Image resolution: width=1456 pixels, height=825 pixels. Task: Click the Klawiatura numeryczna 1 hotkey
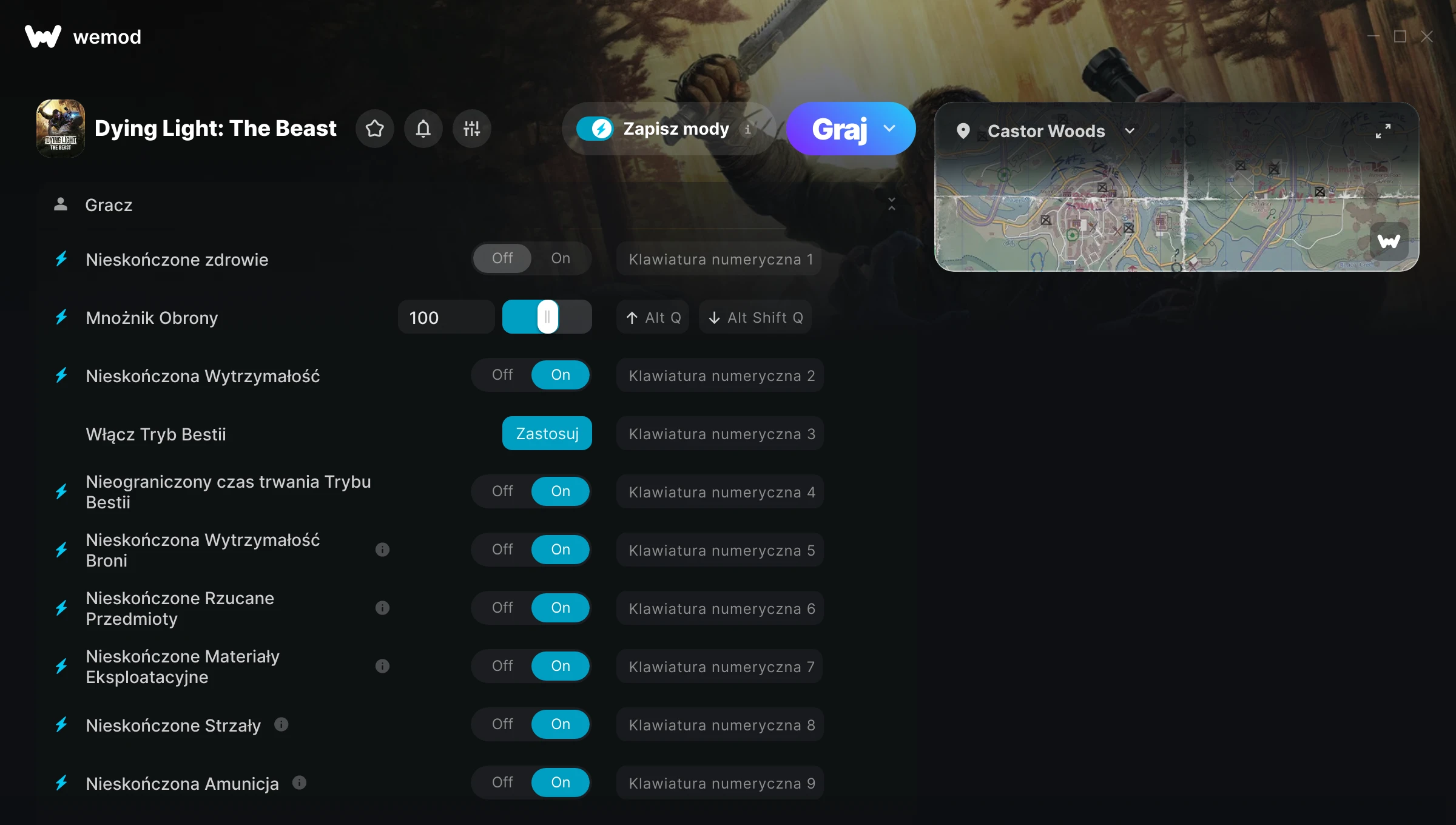(720, 259)
